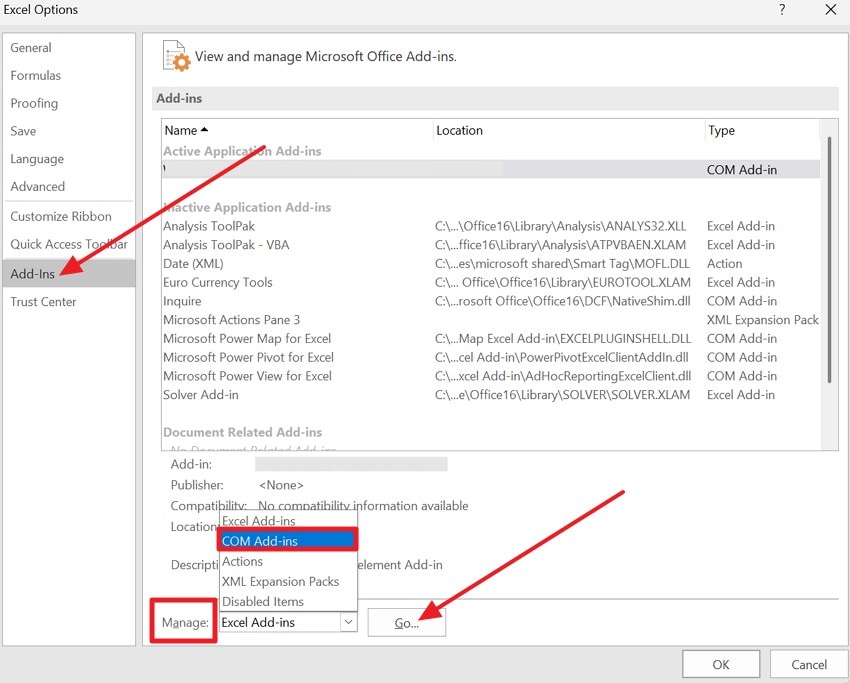Choose Excel Add-ins from the dropdown list

coord(288,521)
